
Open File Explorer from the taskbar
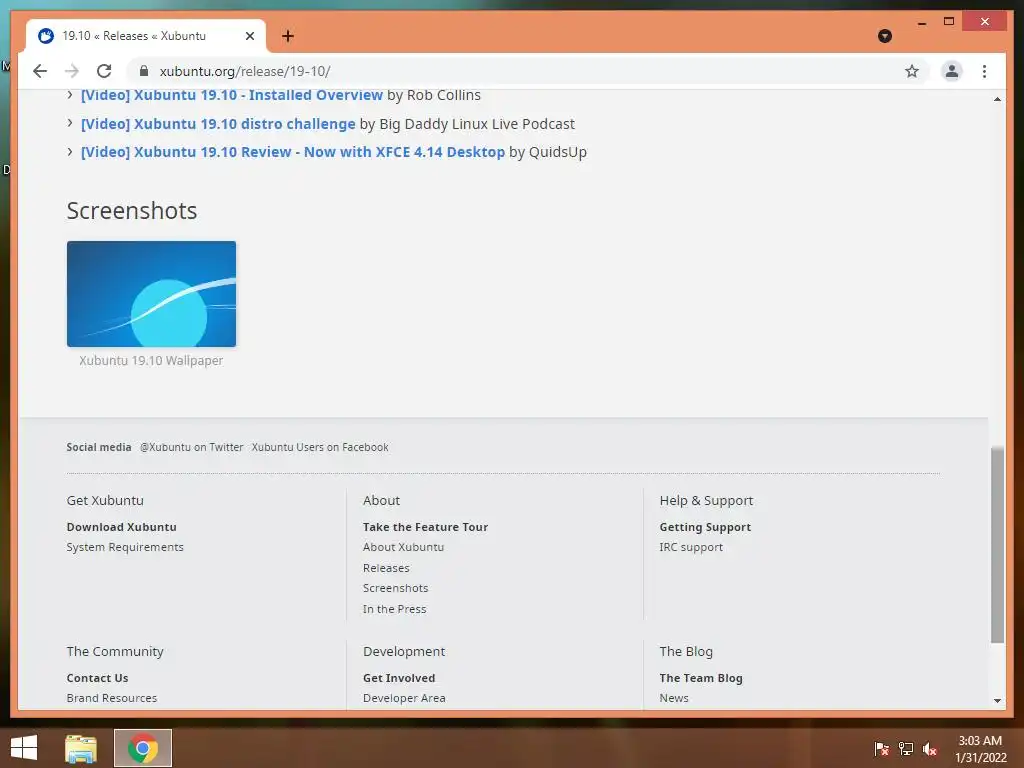81,748
